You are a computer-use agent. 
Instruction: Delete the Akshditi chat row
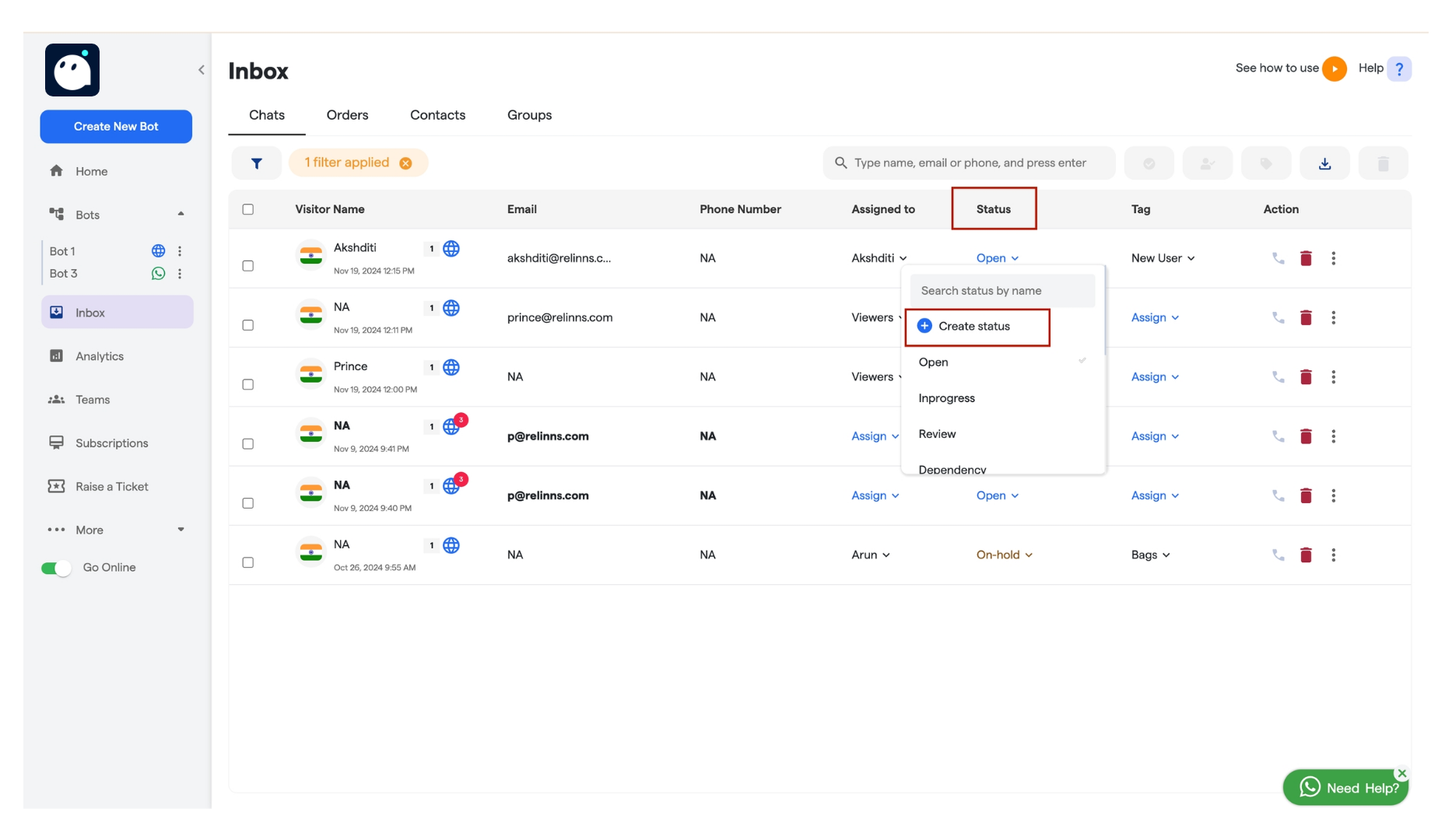coord(1306,258)
